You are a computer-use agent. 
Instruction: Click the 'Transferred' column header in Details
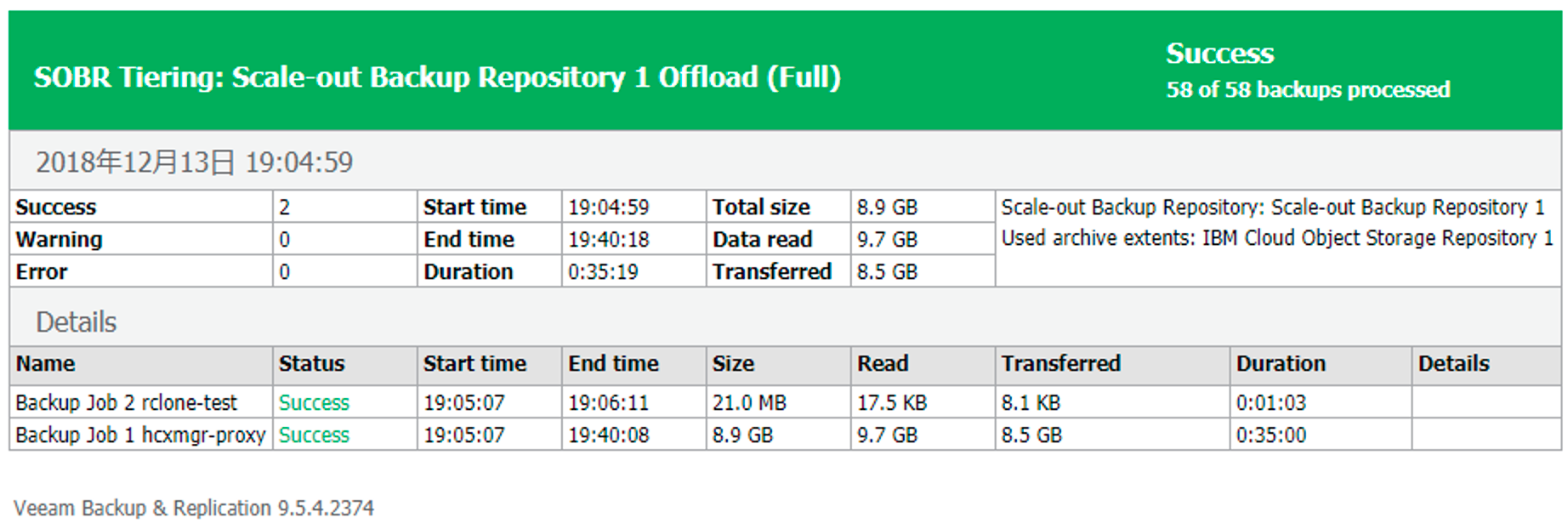pyautogui.click(x=1060, y=364)
